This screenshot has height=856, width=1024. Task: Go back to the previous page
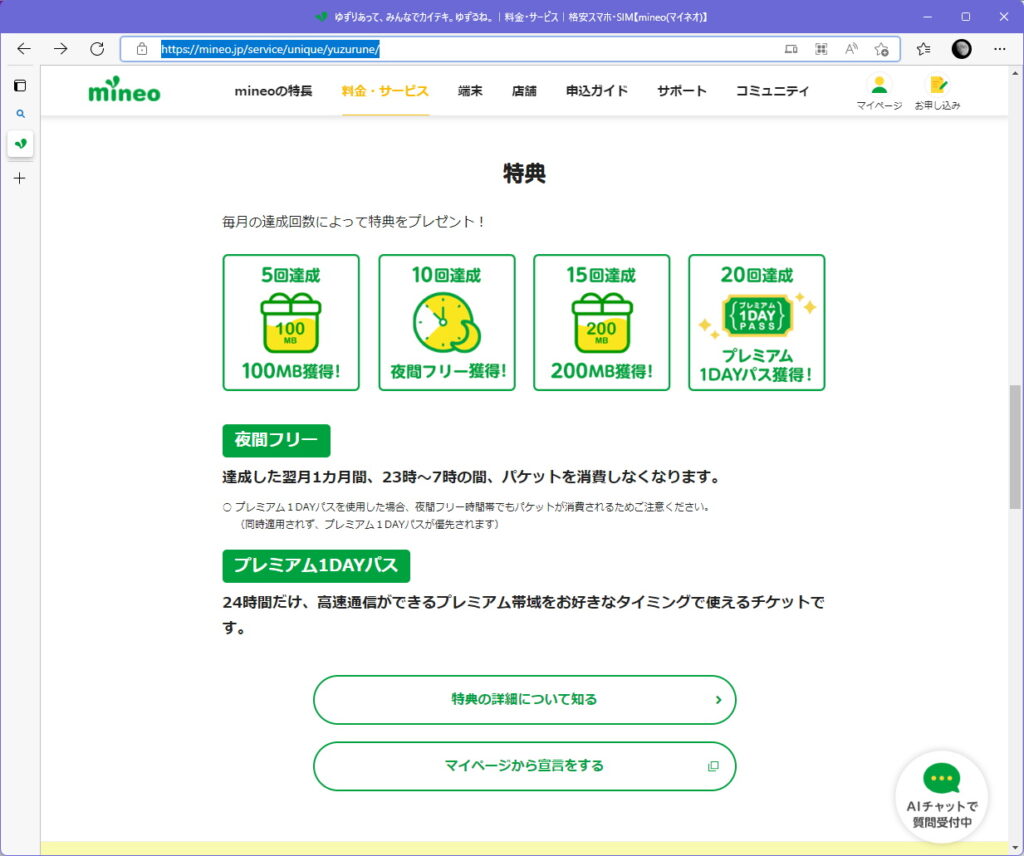[x=24, y=49]
